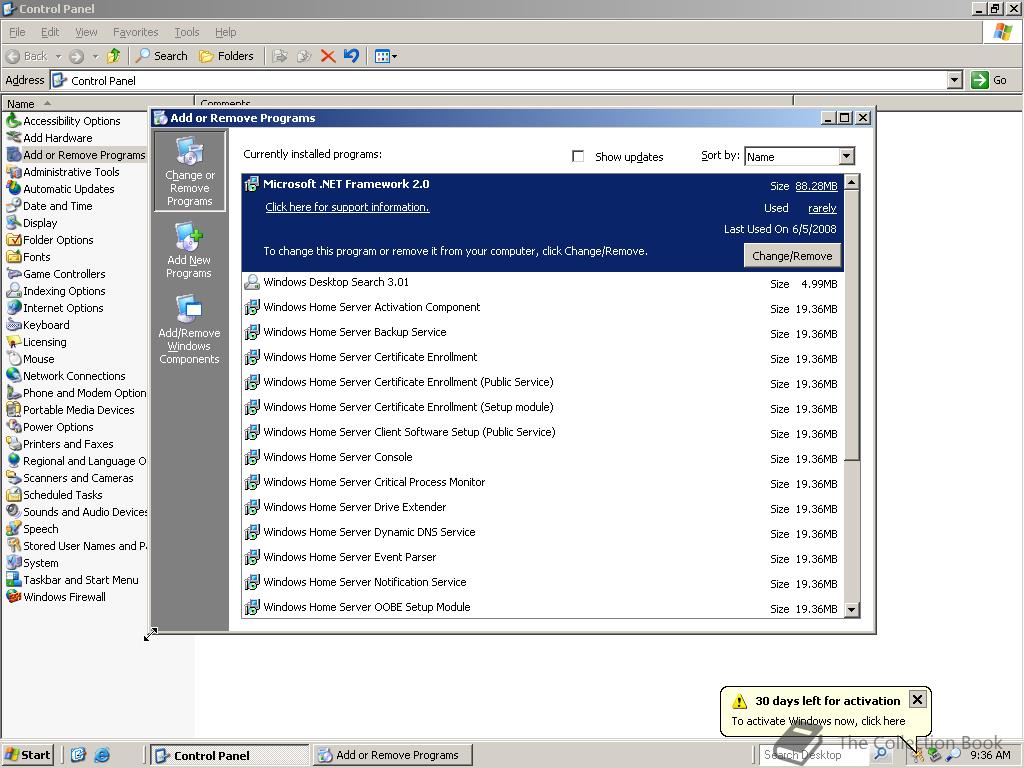
Task: Open the Back button history dropdown arrow
Action: pyautogui.click(x=58, y=56)
